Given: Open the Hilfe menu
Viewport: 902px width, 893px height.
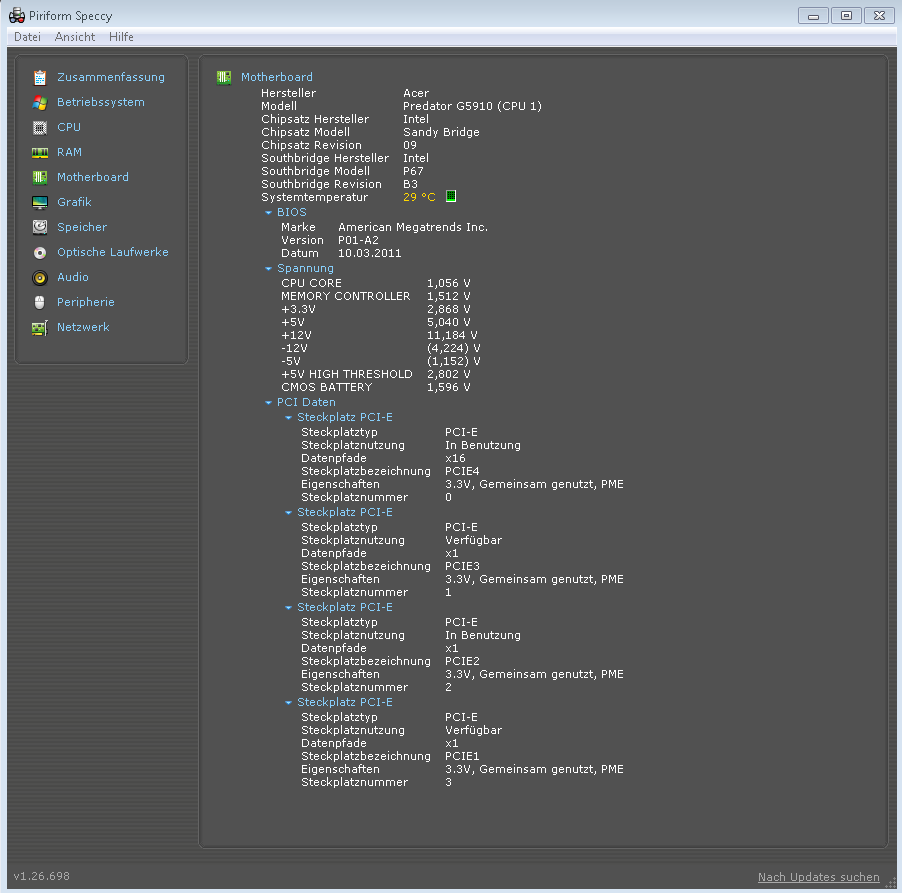Looking at the screenshot, I should 121,37.
